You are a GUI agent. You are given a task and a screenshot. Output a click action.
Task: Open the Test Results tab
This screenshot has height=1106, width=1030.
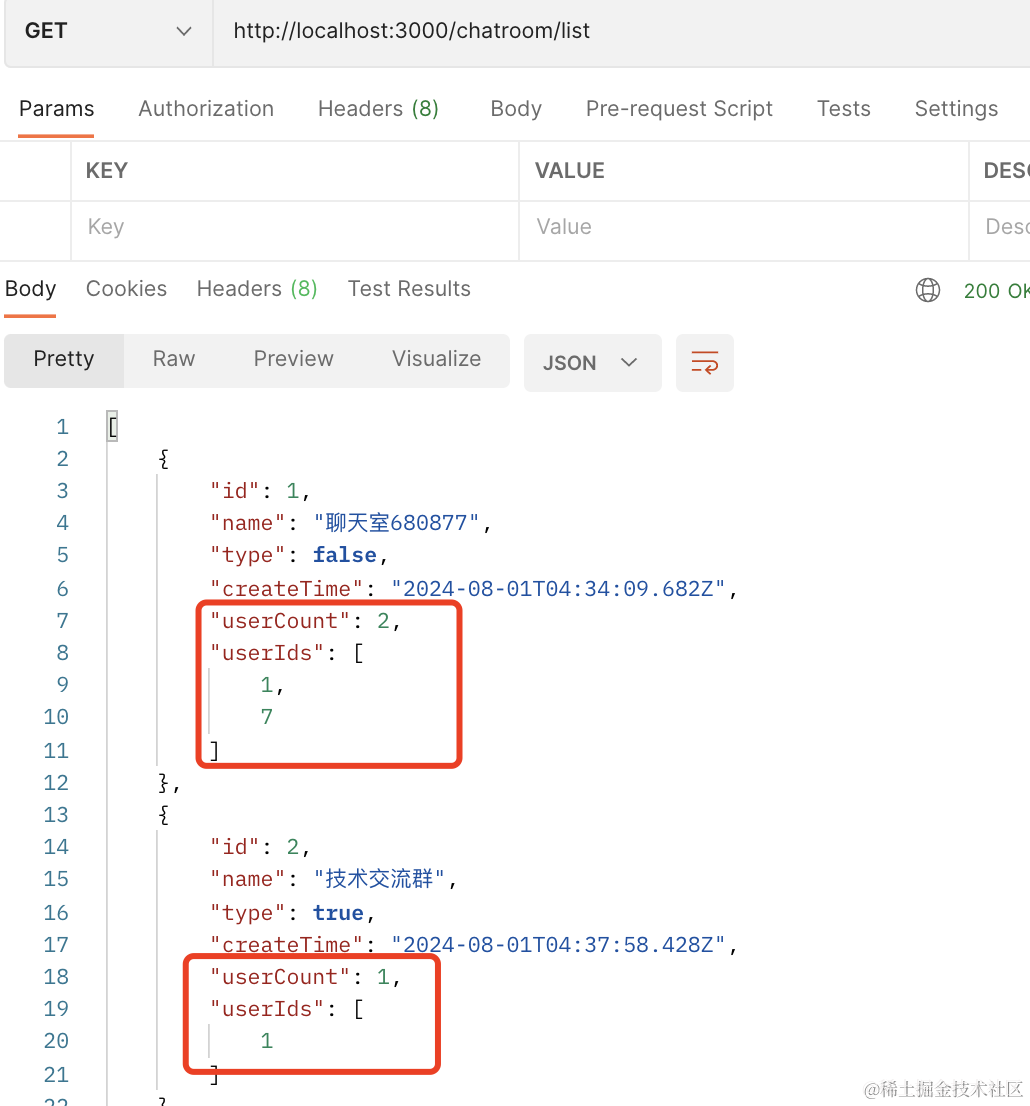click(409, 289)
